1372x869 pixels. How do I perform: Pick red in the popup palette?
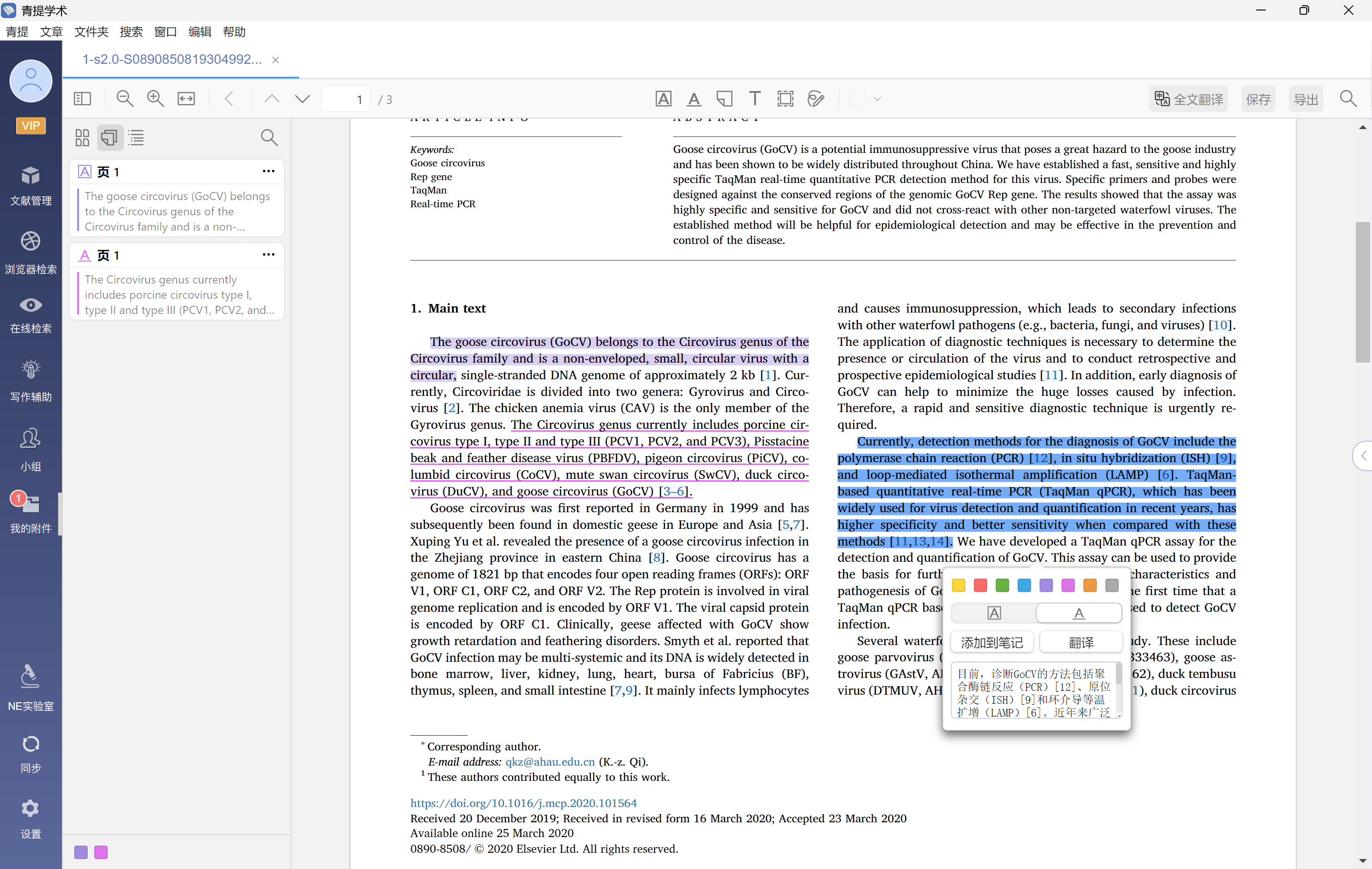coord(980,585)
